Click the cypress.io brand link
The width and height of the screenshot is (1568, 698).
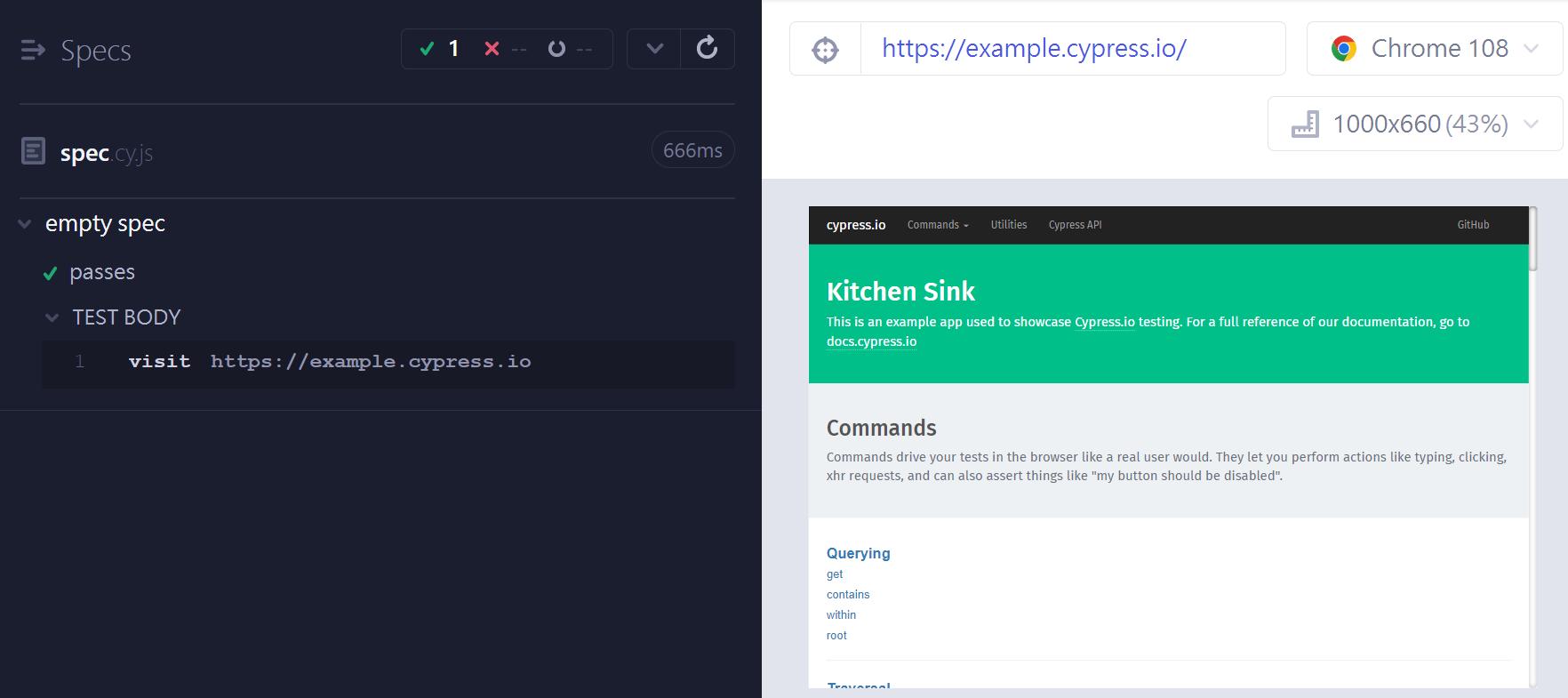tap(856, 225)
